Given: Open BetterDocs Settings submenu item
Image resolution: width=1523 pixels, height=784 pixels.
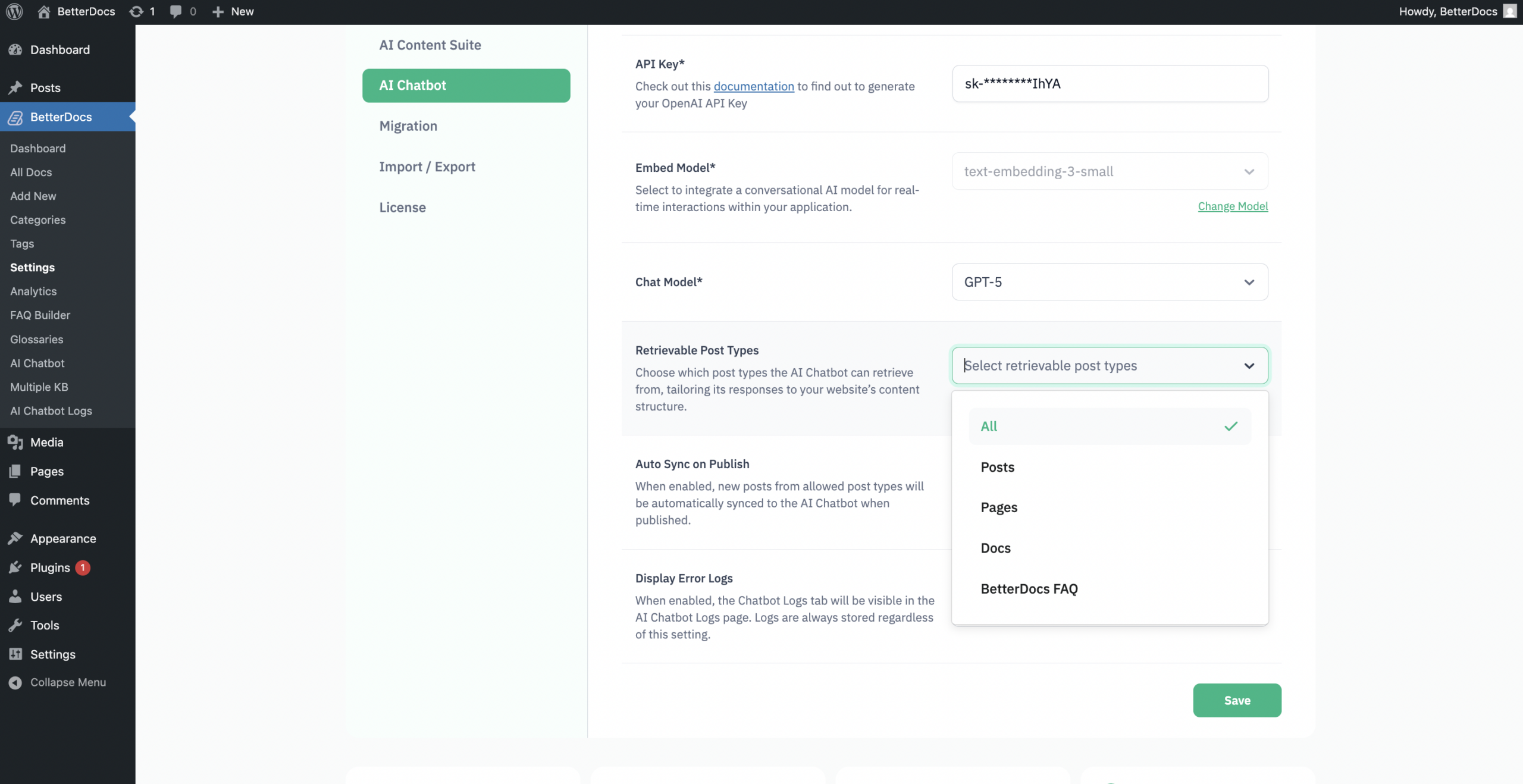Looking at the screenshot, I should pos(32,267).
